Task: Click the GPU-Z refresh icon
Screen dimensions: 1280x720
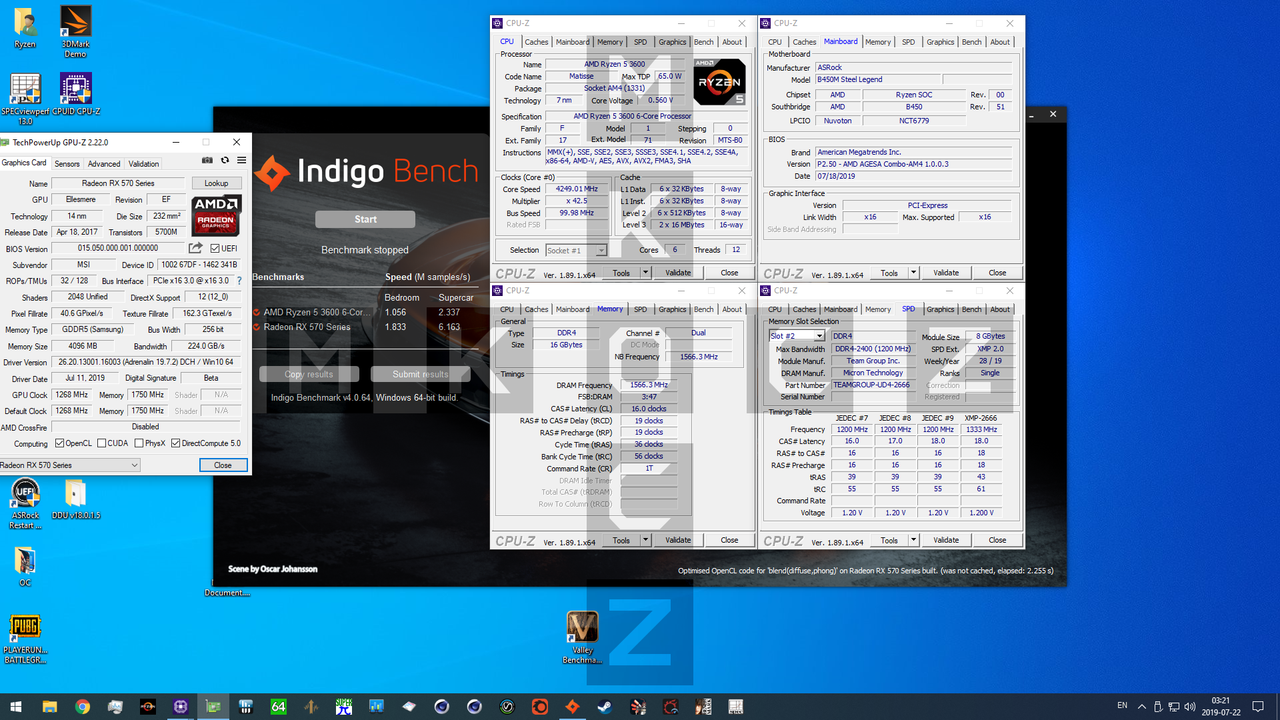Action: coord(224,160)
